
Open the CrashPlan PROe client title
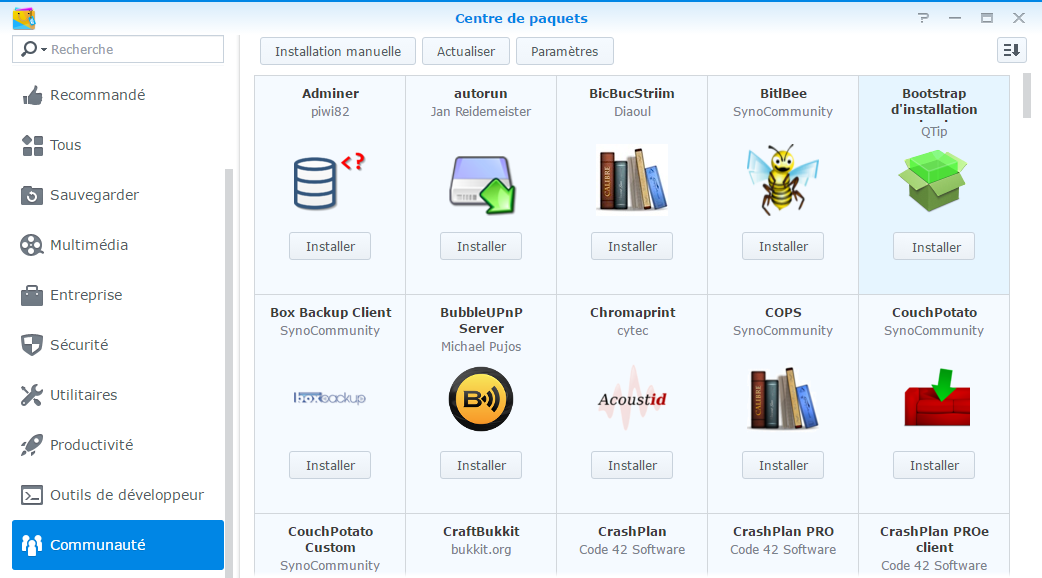tap(934, 539)
